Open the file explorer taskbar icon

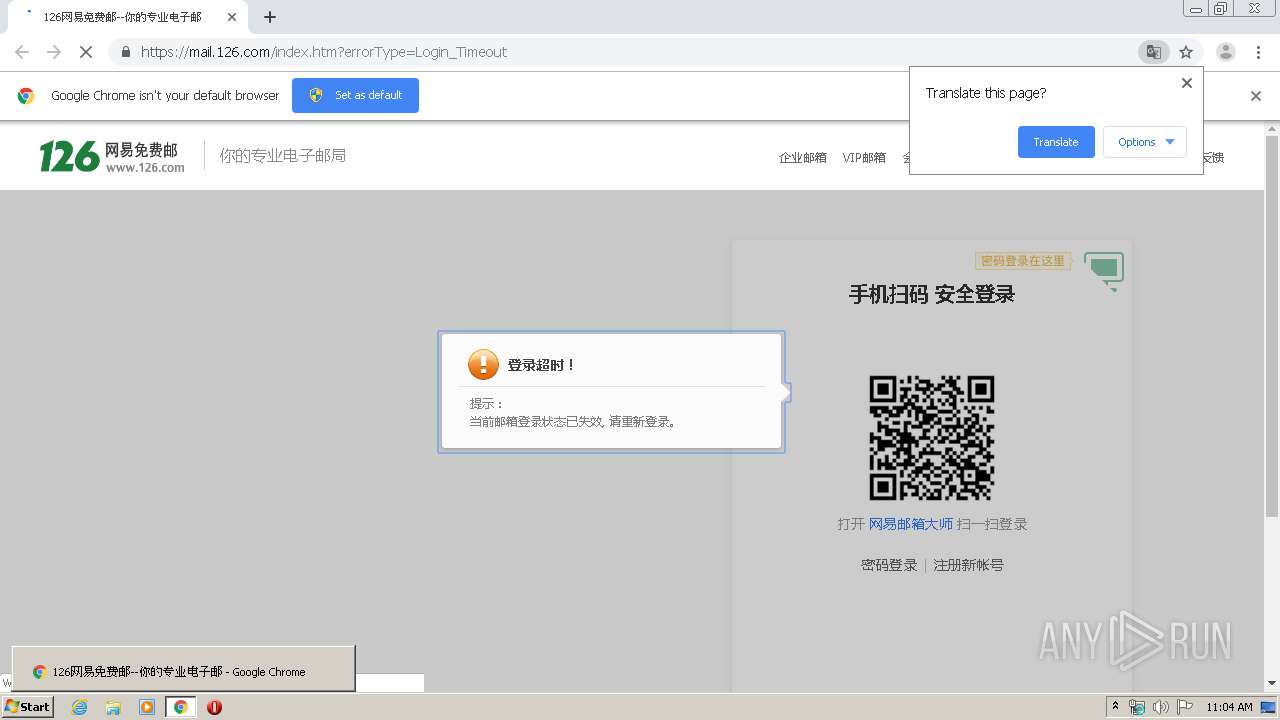coord(113,707)
